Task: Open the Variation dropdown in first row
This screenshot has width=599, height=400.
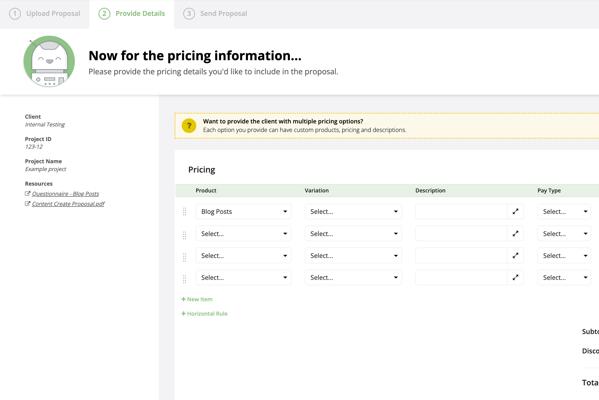Action: click(x=353, y=211)
